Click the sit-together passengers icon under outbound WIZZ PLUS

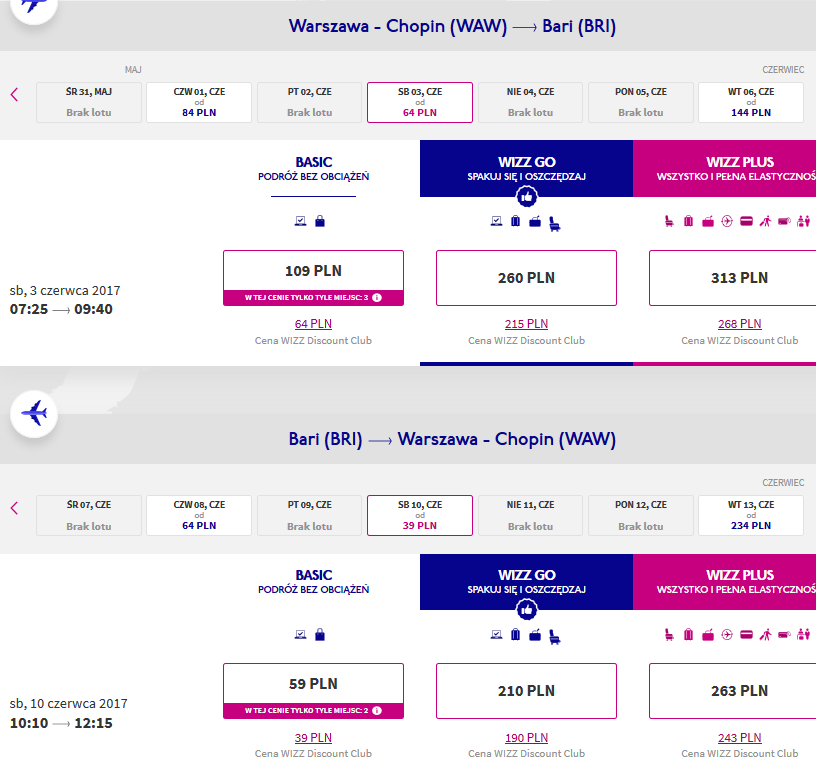(804, 221)
